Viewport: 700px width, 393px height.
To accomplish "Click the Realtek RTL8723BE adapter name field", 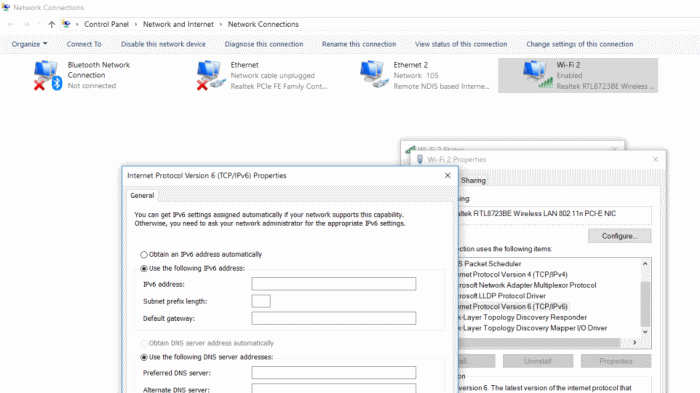I will (x=554, y=214).
